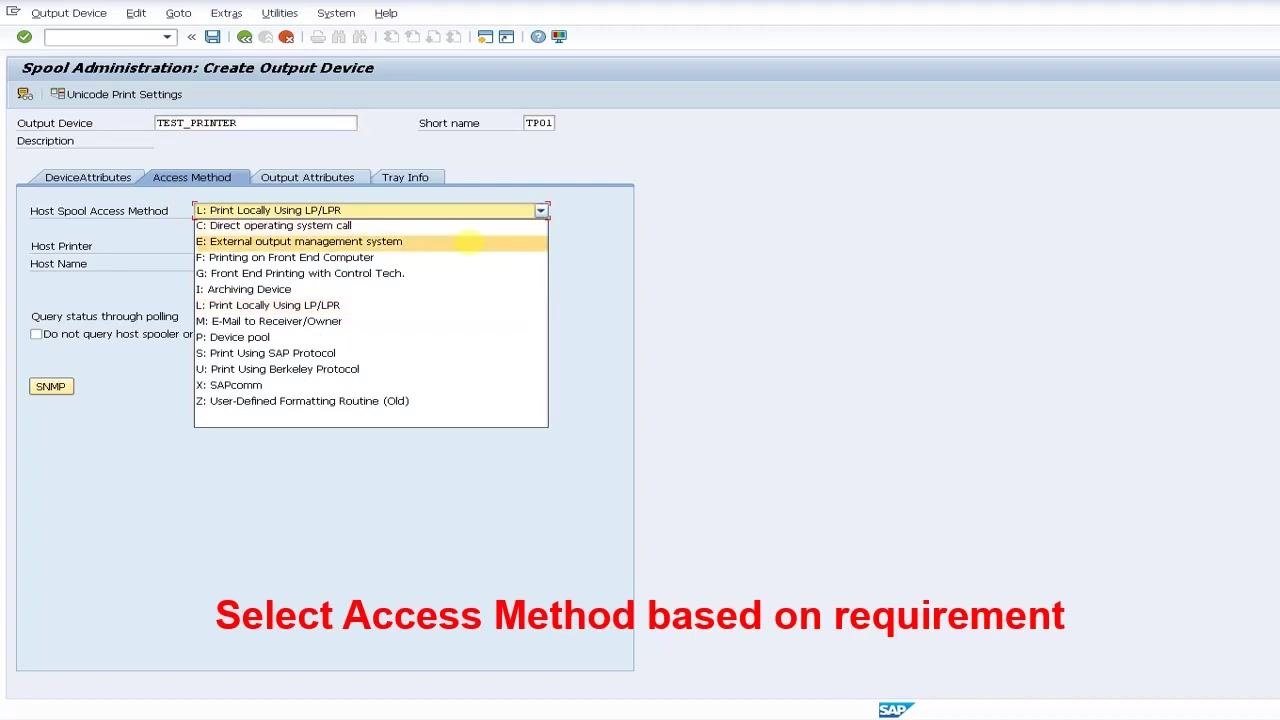Tick 'Do not query host spooler' checkbox

36,334
